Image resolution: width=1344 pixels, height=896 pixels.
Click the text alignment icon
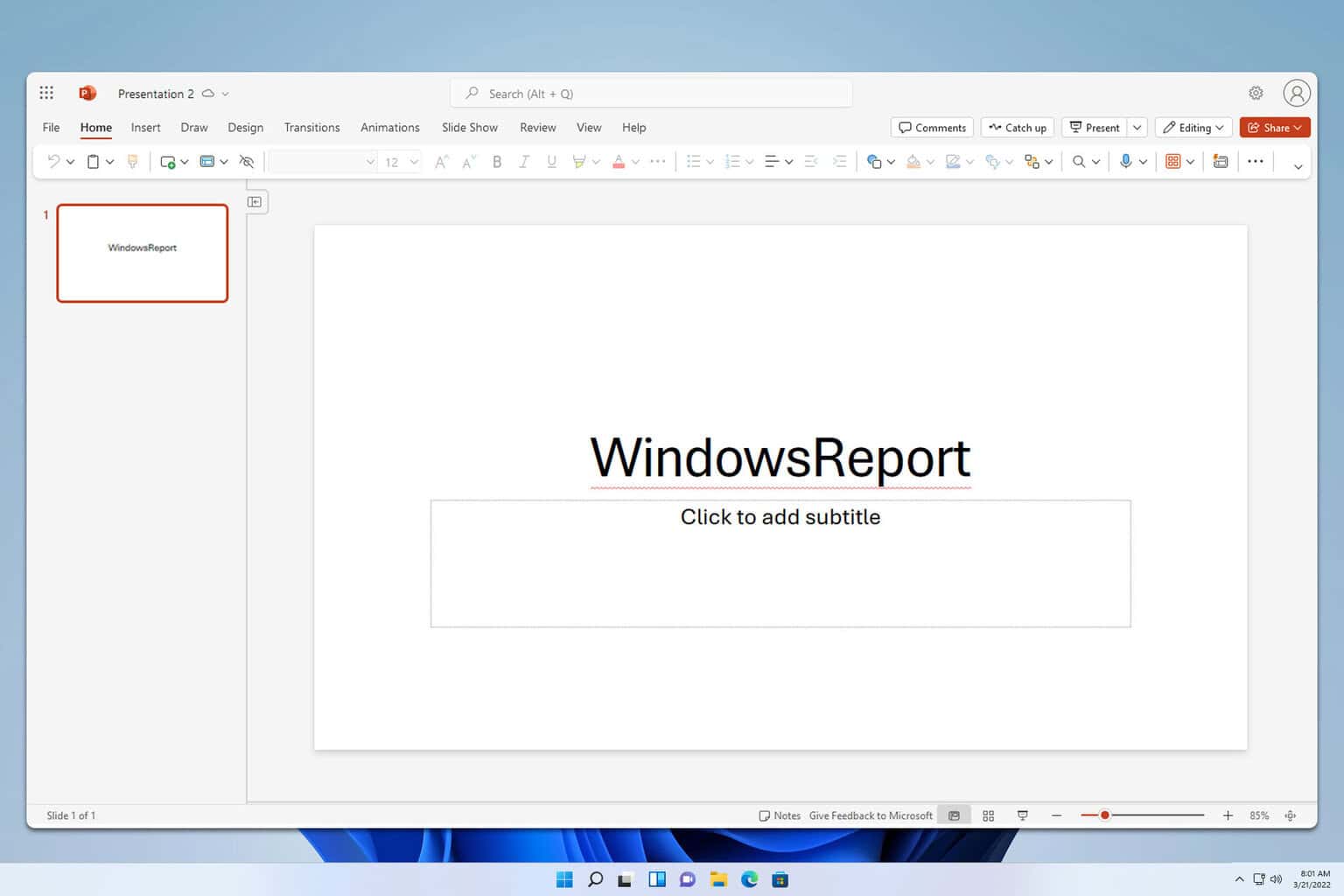click(x=772, y=161)
